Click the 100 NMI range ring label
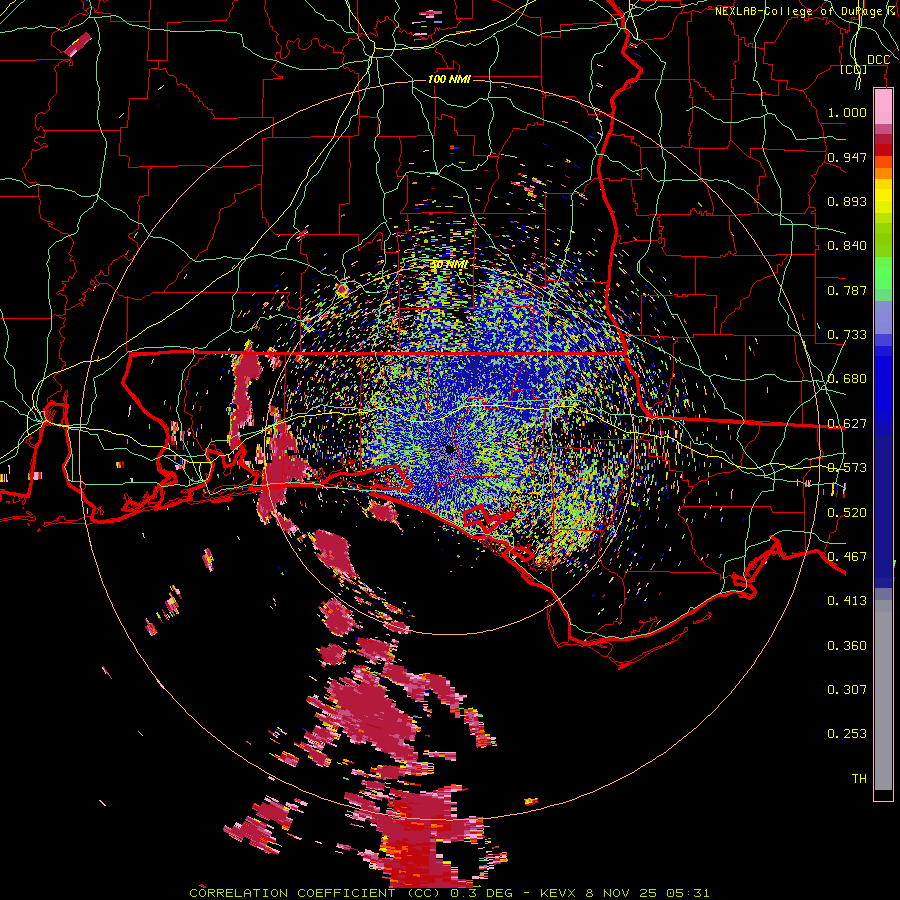900x900 pixels. [449, 79]
